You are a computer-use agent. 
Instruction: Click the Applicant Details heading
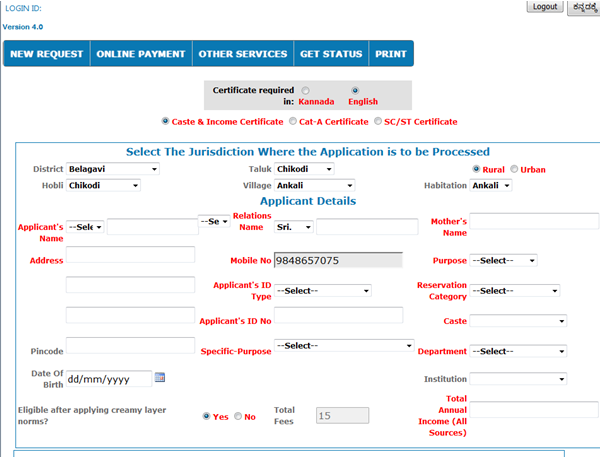pyautogui.click(x=308, y=201)
